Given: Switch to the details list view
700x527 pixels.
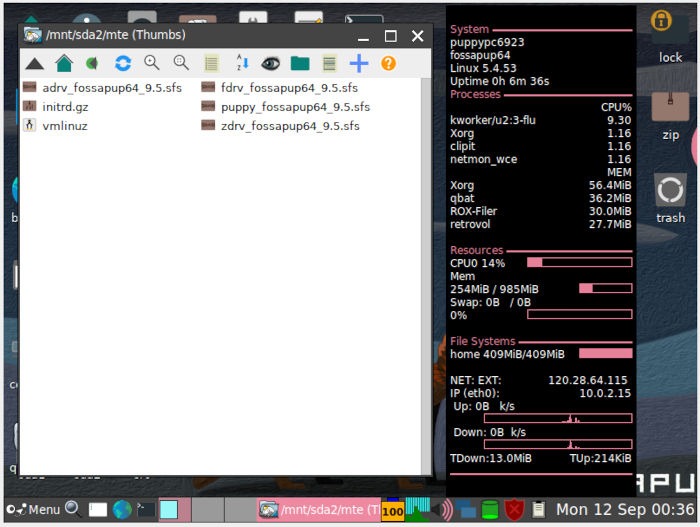Looking at the screenshot, I should 211,63.
